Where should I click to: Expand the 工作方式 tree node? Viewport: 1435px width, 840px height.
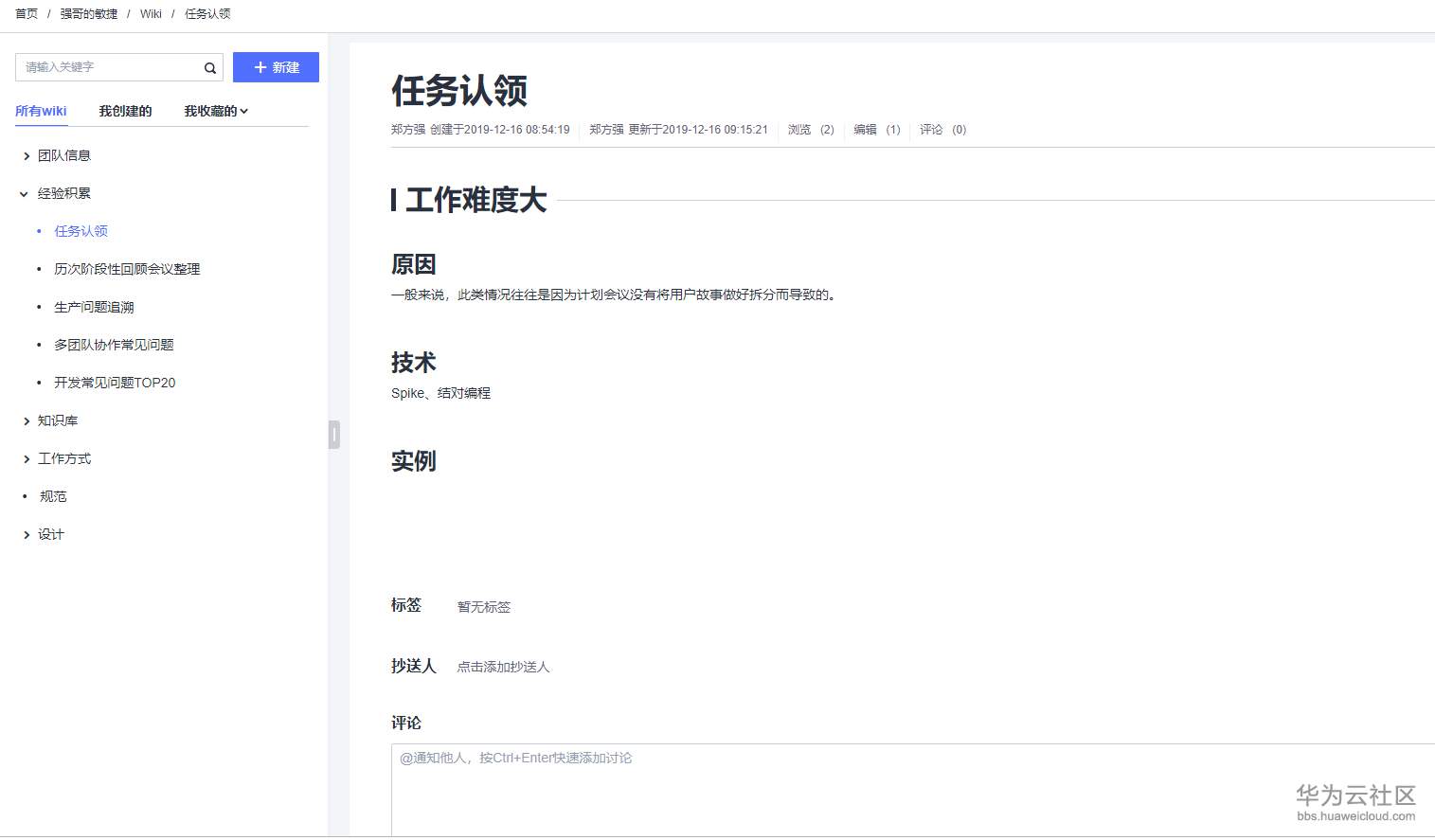click(x=27, y=459)
